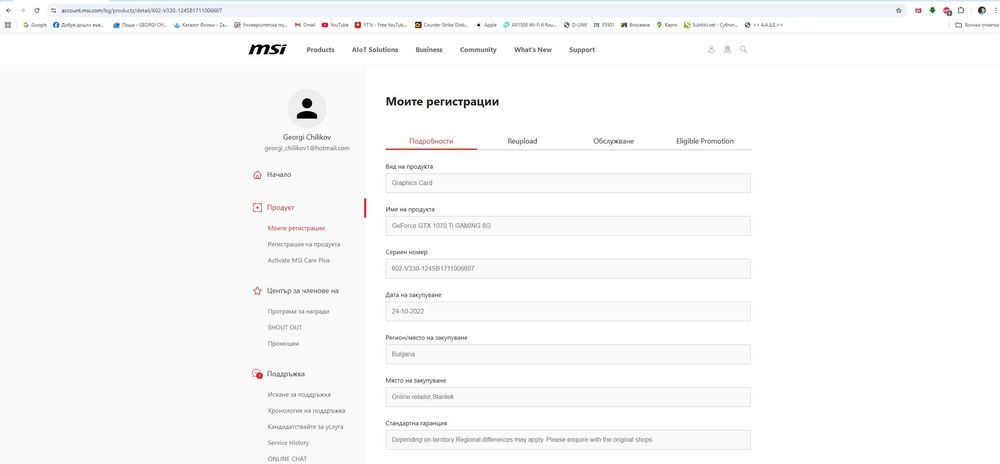The image size is (1000, 464).
Task: Click the browser forward arrow
Action: [22, 10]
